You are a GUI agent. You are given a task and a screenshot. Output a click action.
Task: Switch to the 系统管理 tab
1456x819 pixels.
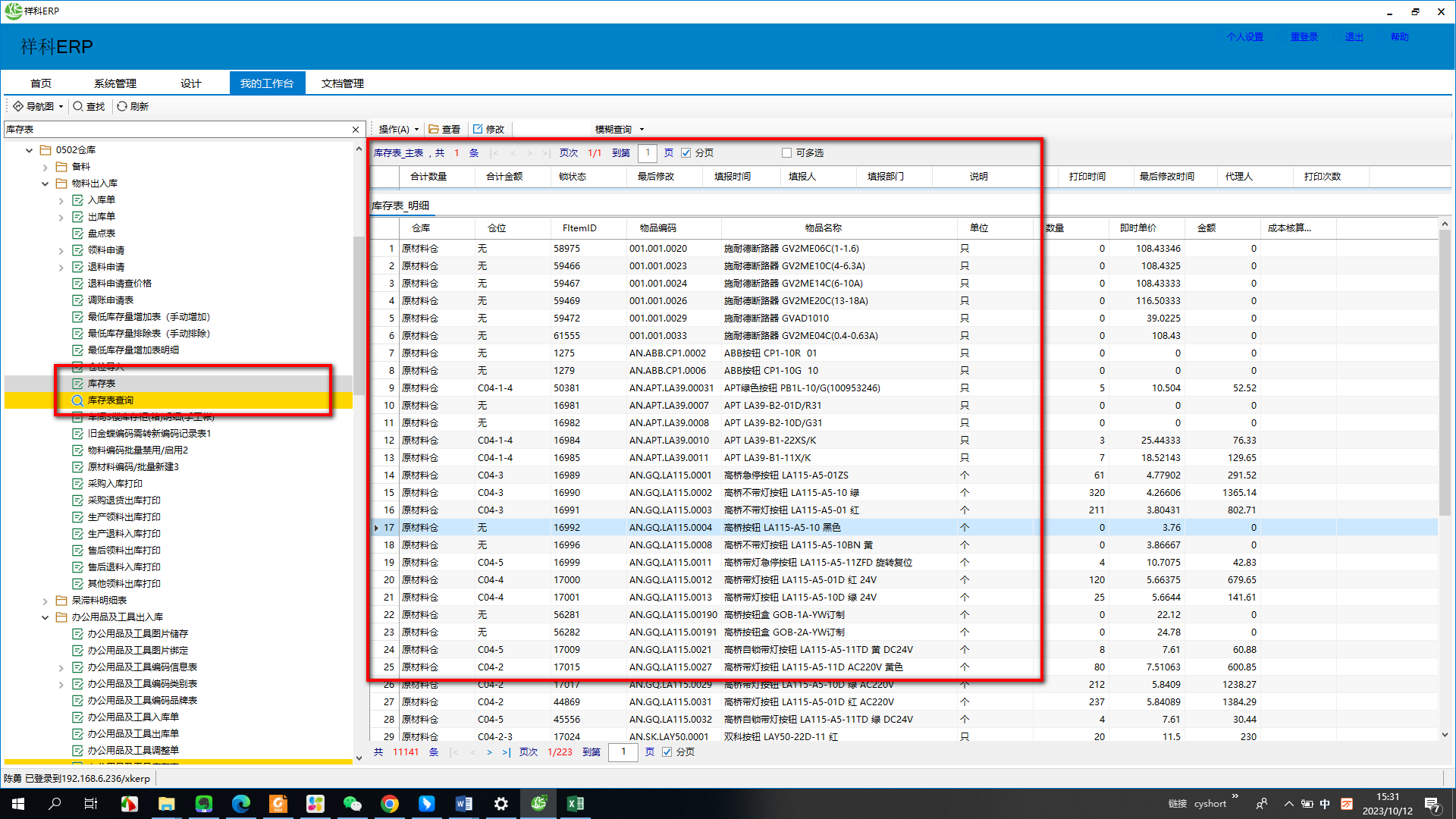click(115, 83)
